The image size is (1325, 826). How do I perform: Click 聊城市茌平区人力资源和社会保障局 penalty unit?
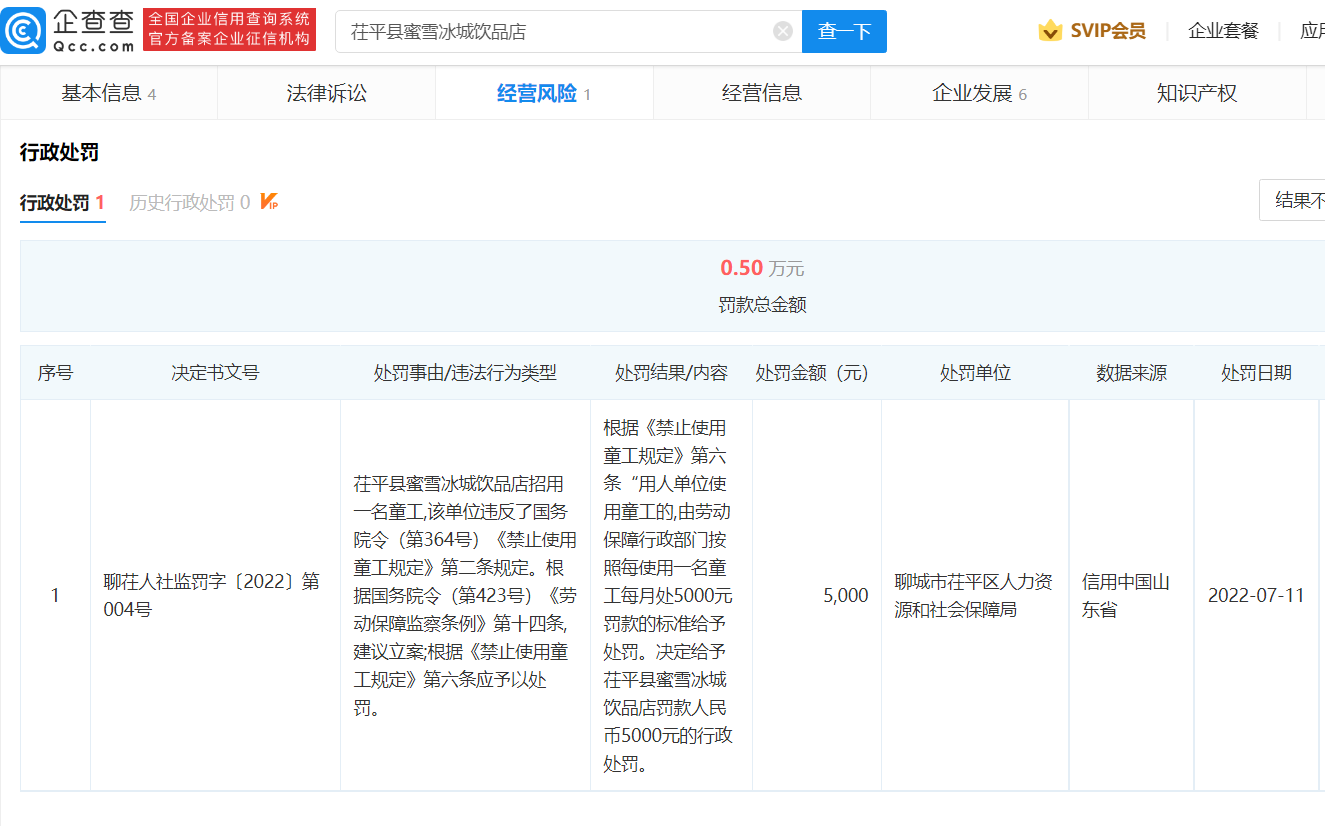point(973,595)
